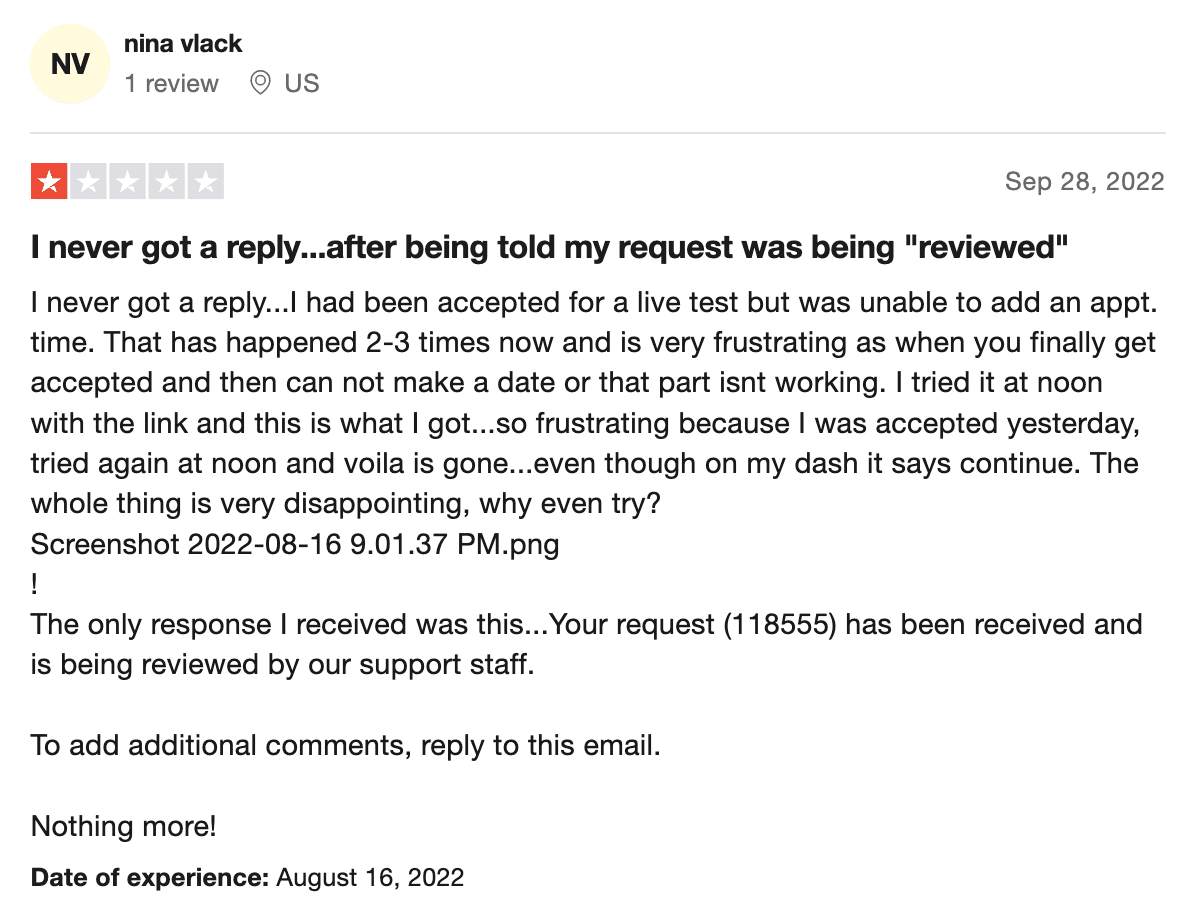Open review title 'I never got a reply'

549,247
